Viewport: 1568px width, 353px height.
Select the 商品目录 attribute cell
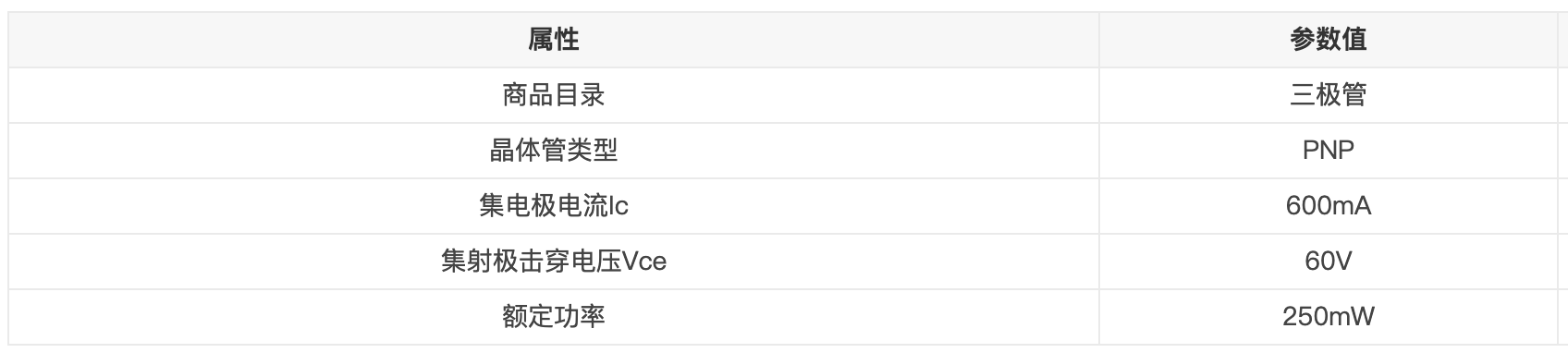point(554,95)
